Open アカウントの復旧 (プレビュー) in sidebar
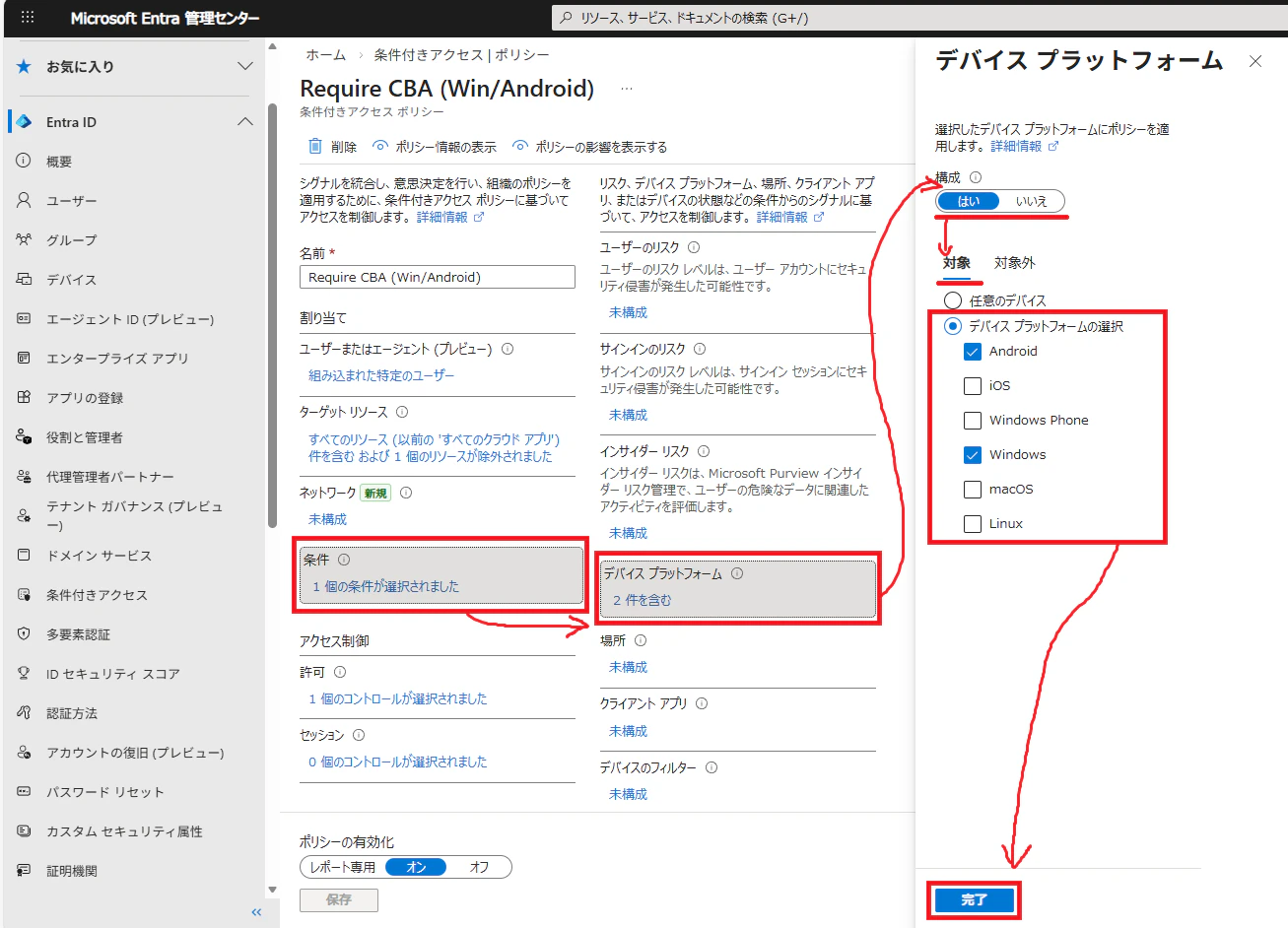This screenshot has width=1288, height=928. point(135,753)
